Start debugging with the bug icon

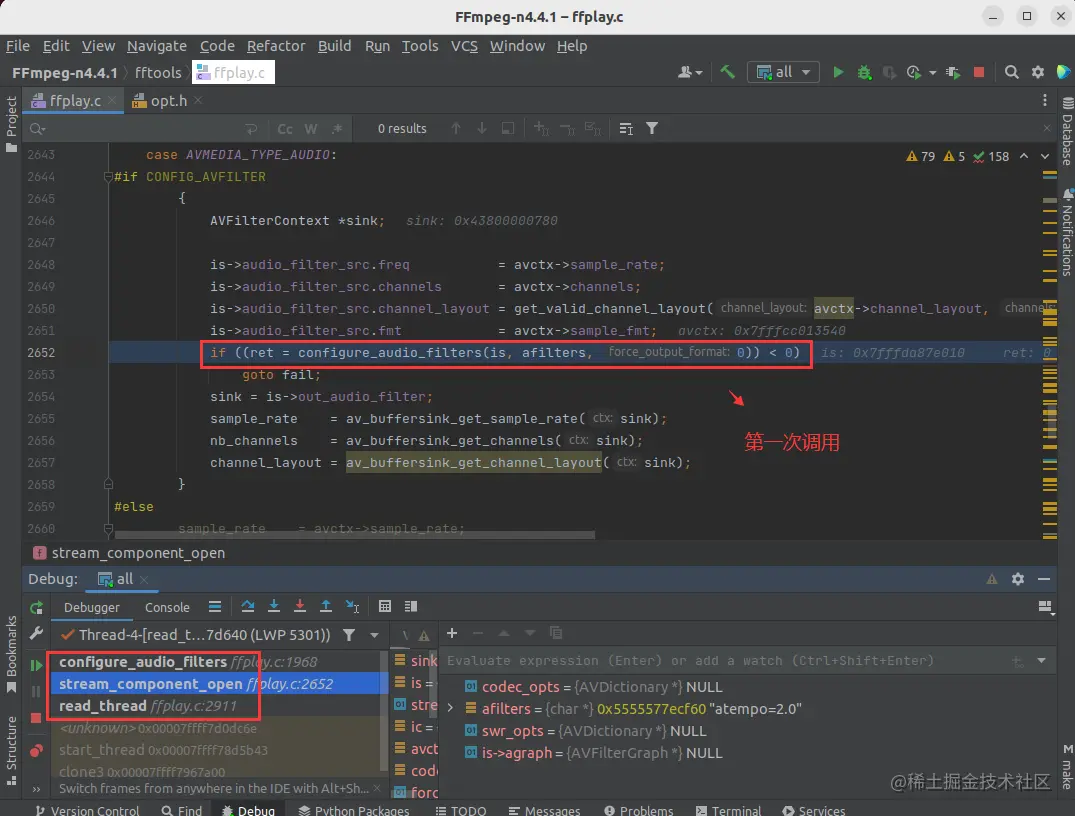[864, 72]
